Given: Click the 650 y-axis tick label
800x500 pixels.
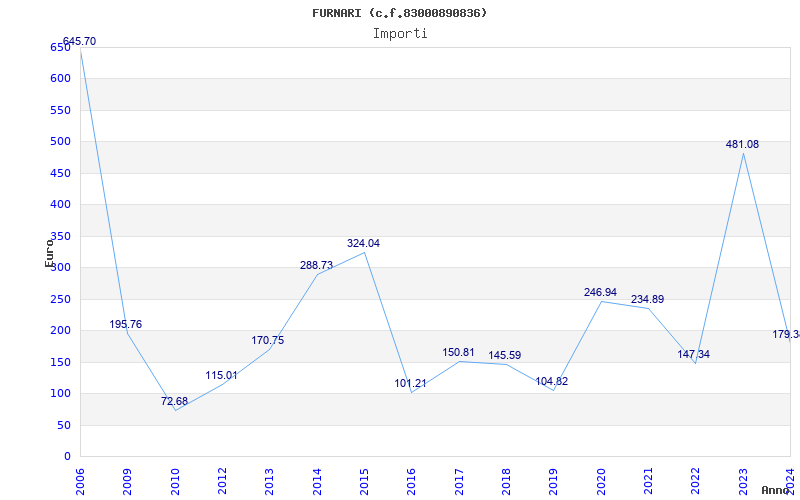Looking at the screenshot, I should [60, 47].
